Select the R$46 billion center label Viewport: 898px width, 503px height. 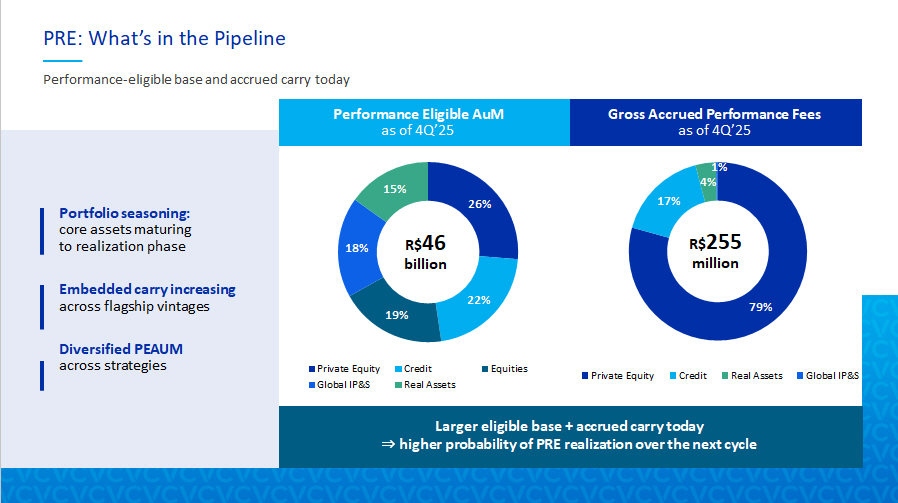[425, 252]
